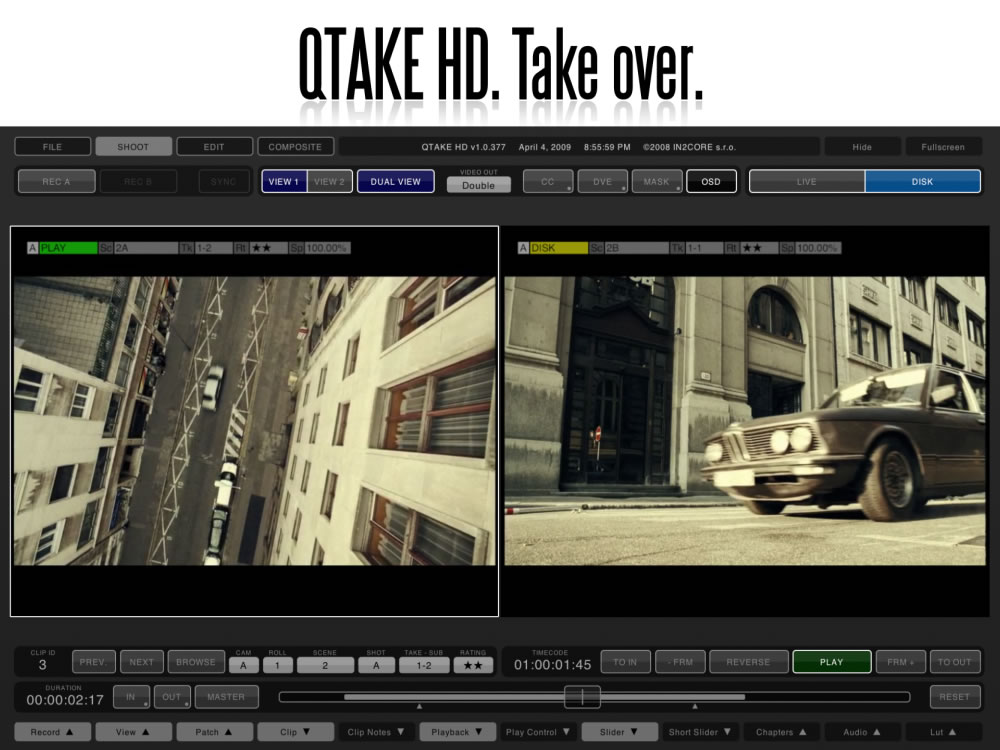Open the COMPOSITE tab

point(295,147)
